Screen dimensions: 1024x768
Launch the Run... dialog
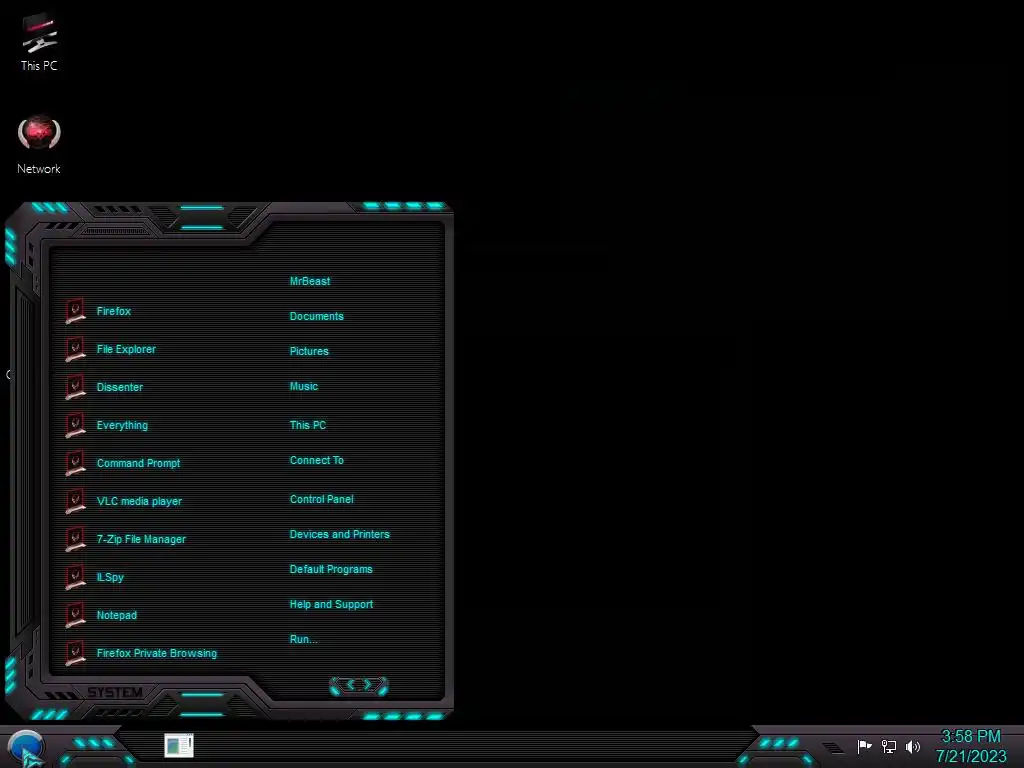[x=304, y=639]
